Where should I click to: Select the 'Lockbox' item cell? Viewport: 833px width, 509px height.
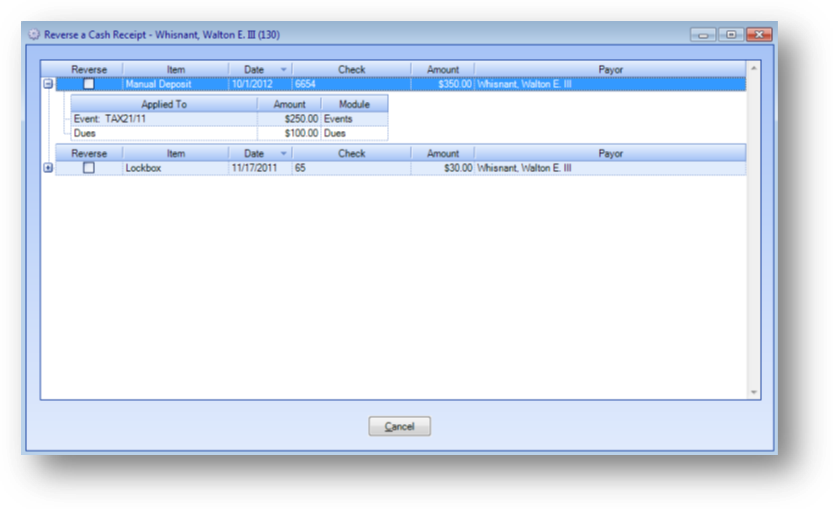[176, 168]
